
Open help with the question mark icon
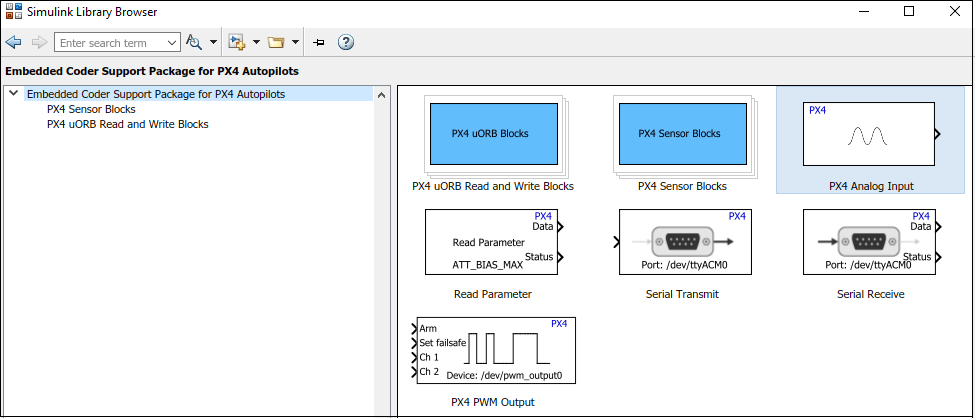346,42
